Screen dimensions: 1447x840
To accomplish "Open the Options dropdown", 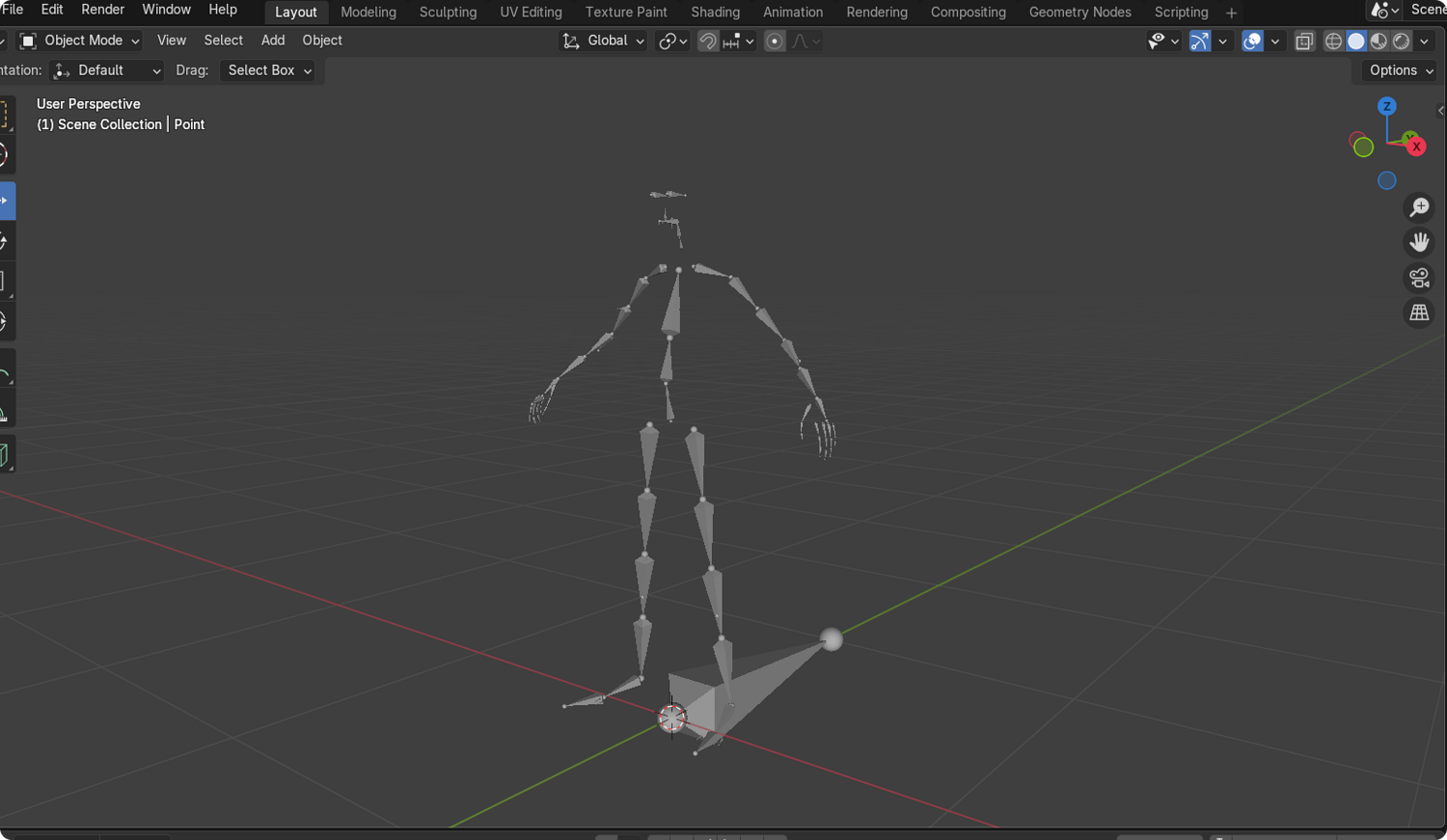I will (1401, 70).
